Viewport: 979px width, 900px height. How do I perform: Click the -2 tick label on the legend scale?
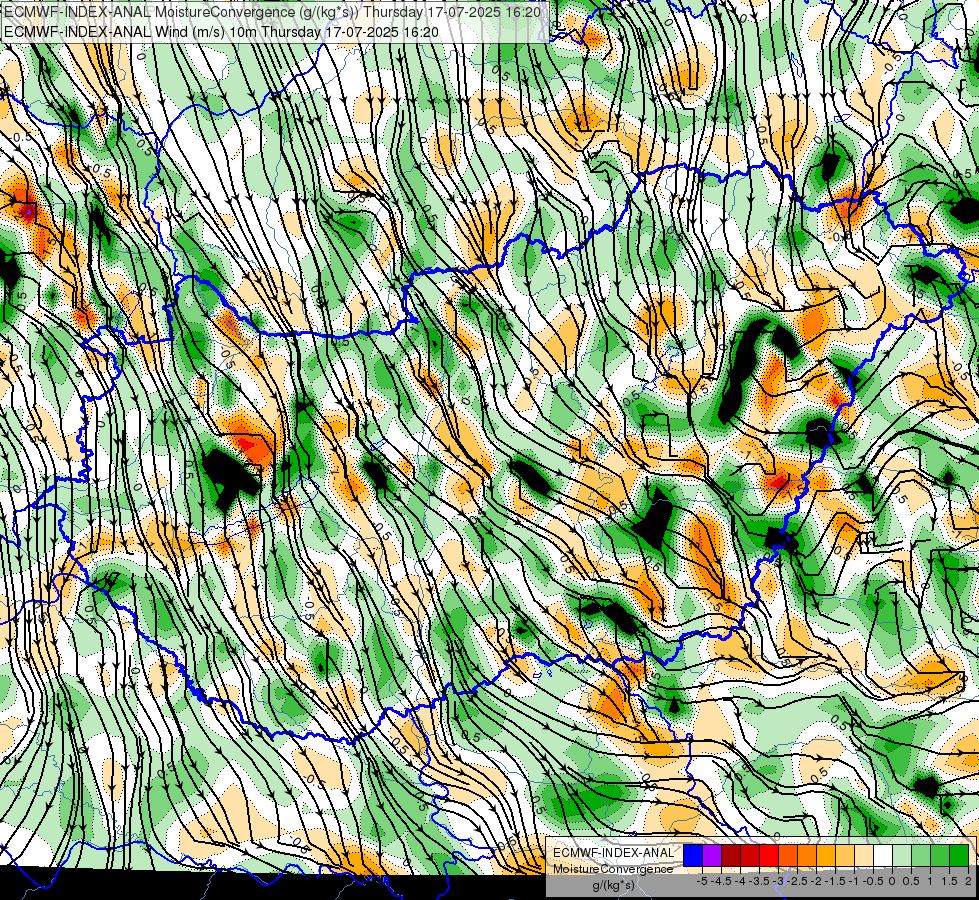click(x=817, y=881)
